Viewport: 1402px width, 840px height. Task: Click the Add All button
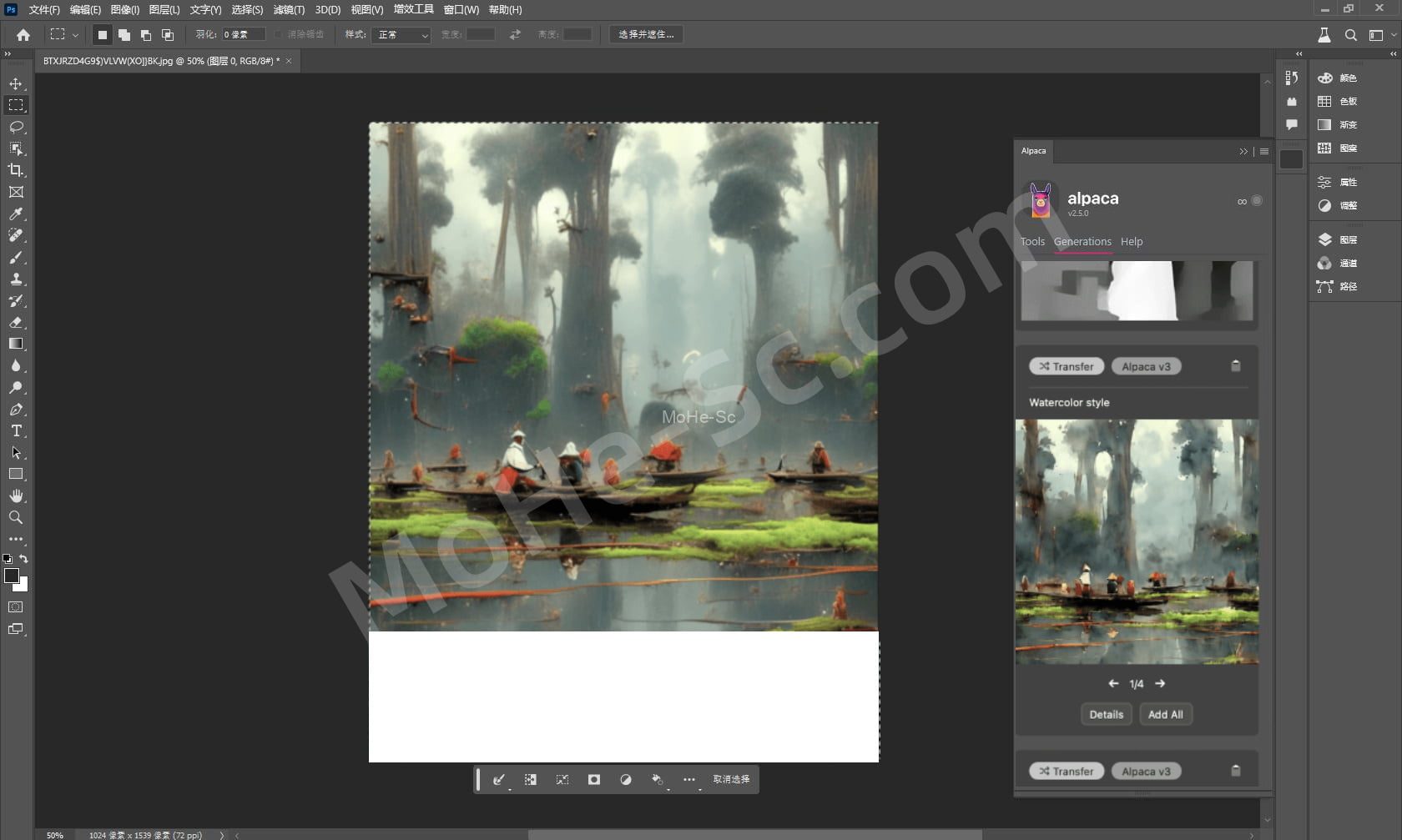tap(1165, 715)
